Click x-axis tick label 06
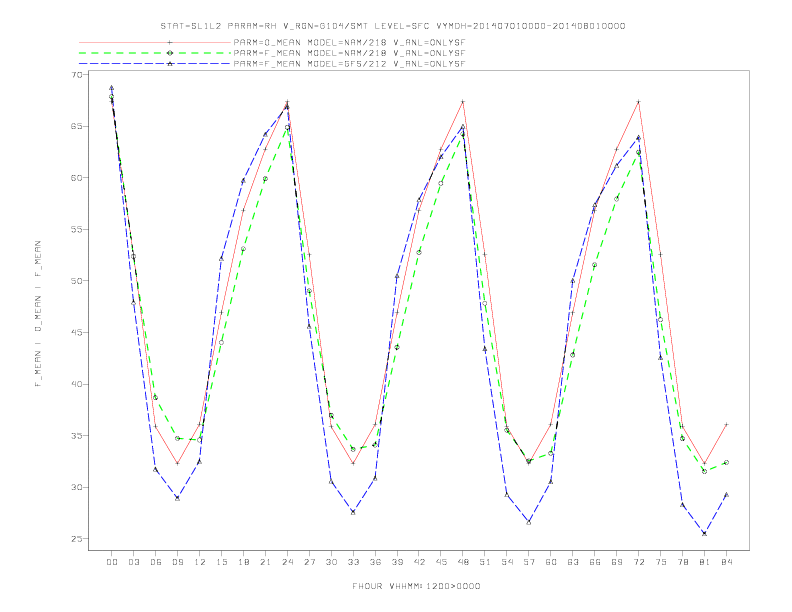Screen dimensions: 792x612 pos(156,562)
